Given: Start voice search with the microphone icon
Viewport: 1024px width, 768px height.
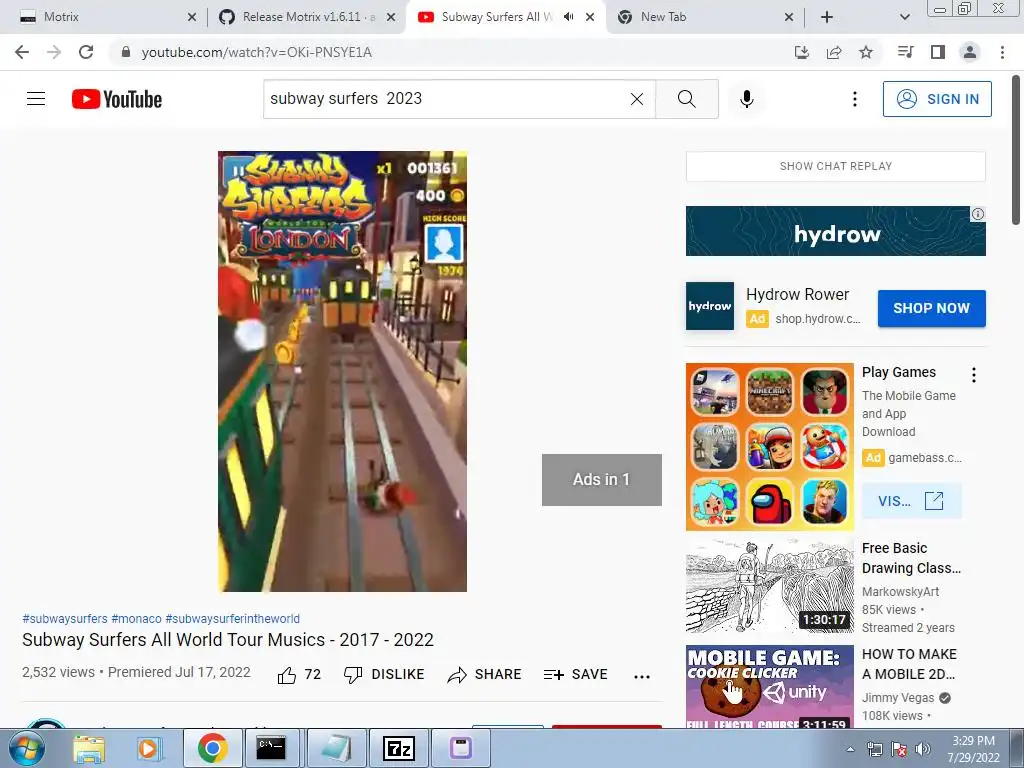Looking at the screenshot, I should tap(746, 99).
